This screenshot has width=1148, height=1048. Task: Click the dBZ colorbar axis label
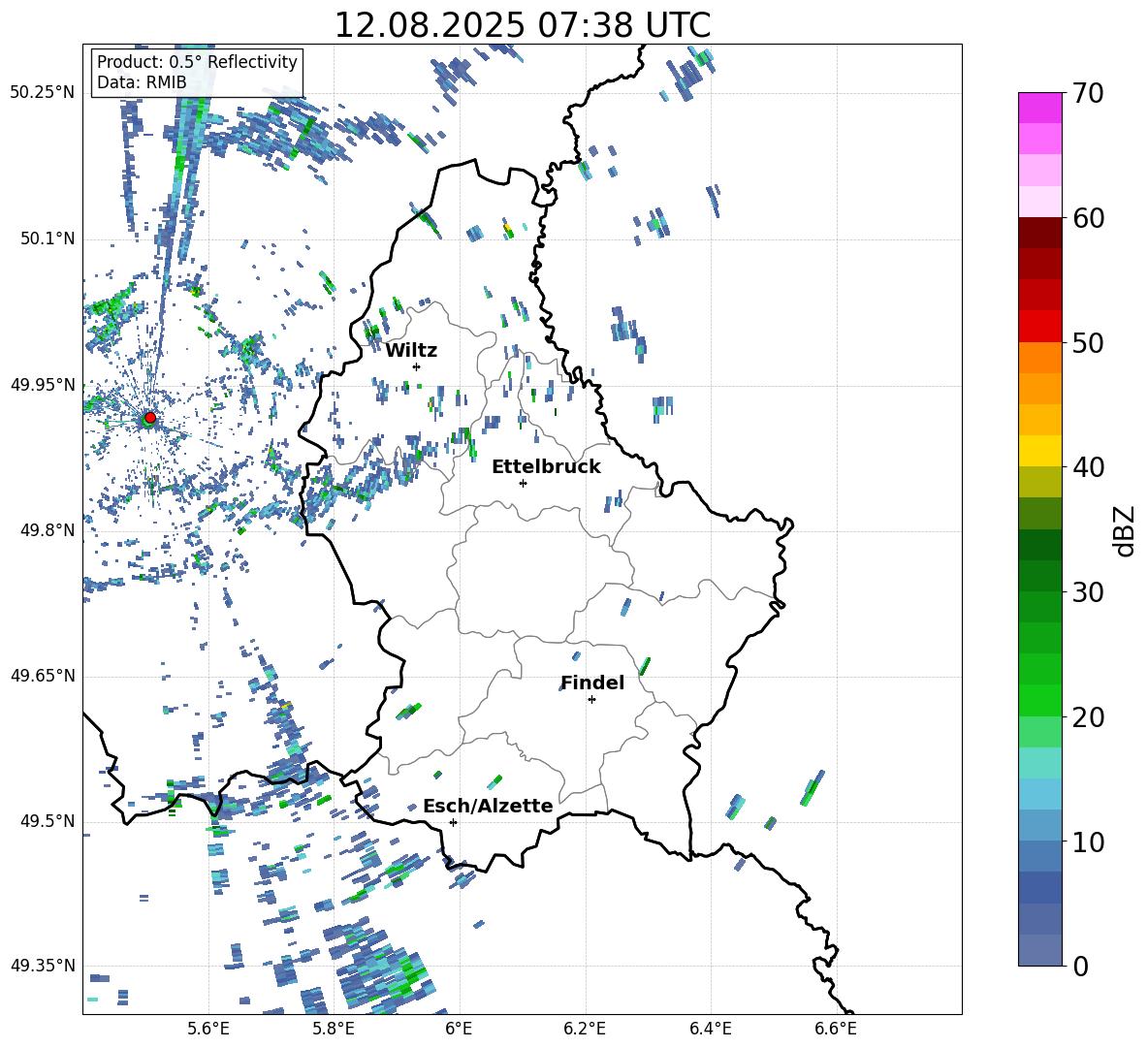click(1125, 530)
